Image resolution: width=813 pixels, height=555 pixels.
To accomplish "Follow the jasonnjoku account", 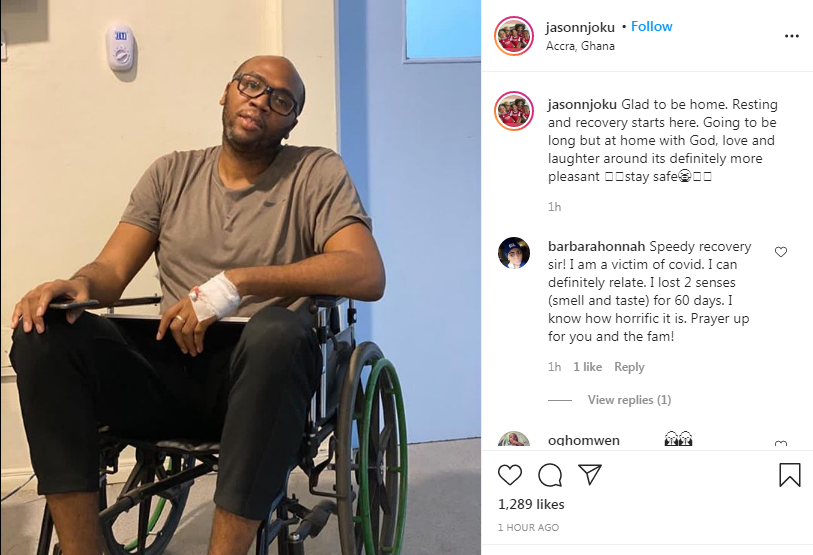I will [x=652, y=26].
